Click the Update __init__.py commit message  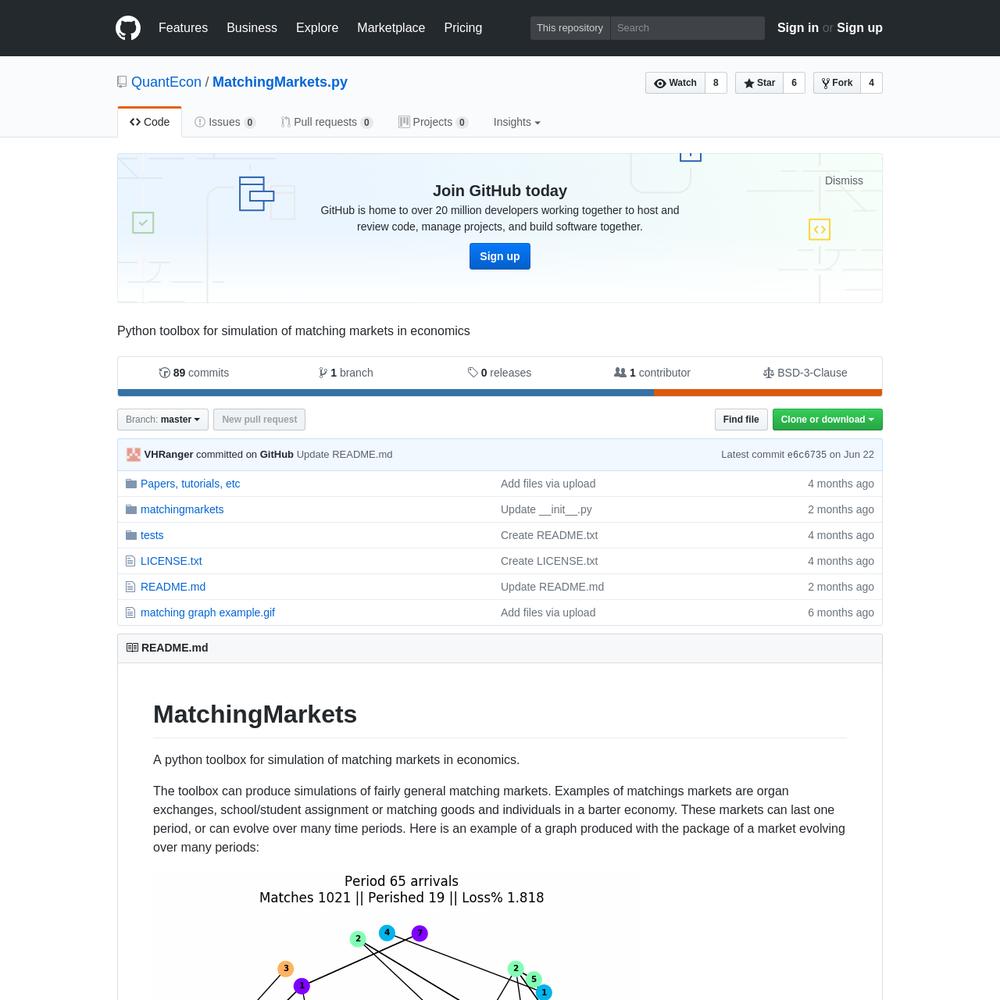546,509
